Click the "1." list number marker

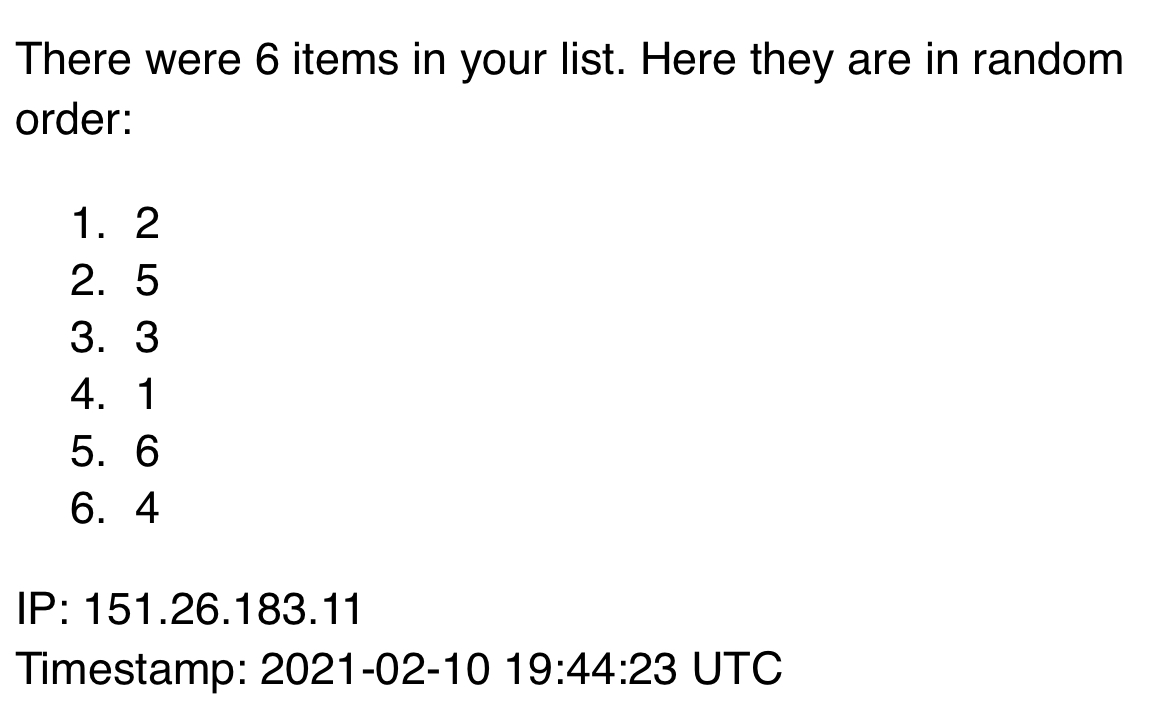(88, 224)
